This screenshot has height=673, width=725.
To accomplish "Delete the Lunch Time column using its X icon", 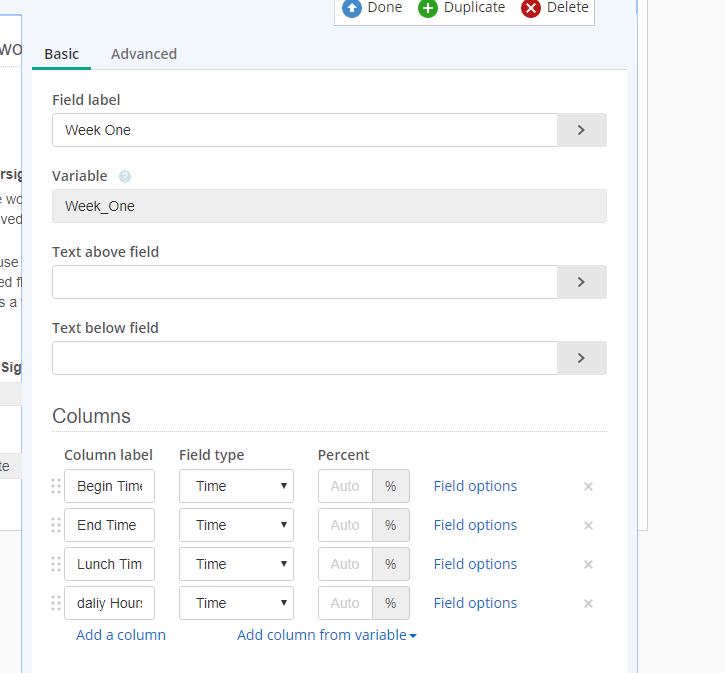I will tap(588, 565).
